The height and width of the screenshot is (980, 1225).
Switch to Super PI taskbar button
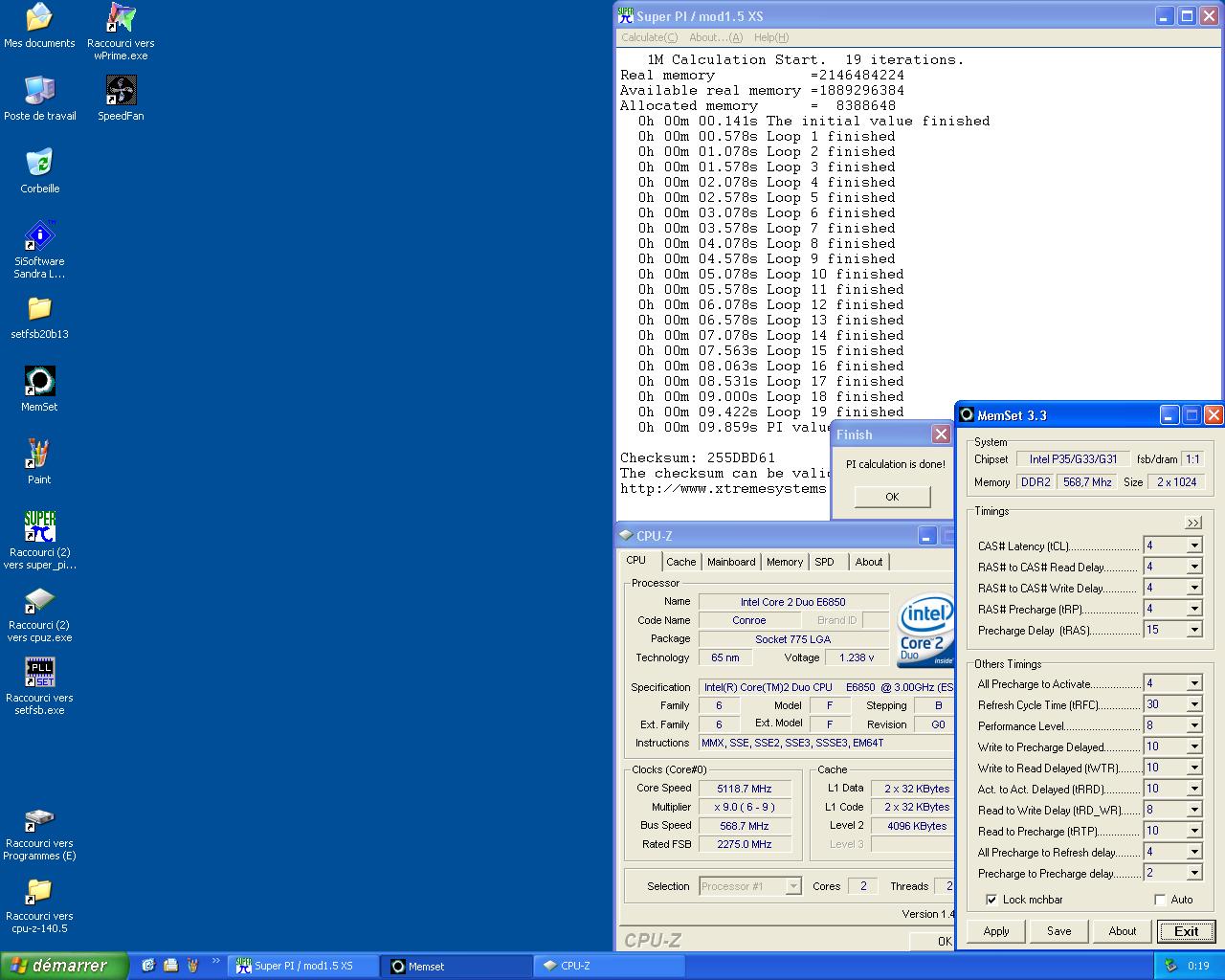304,966
